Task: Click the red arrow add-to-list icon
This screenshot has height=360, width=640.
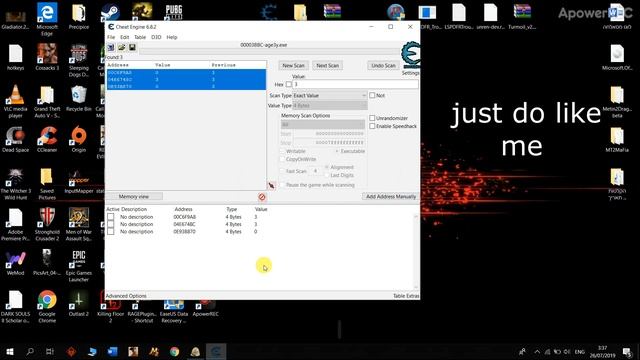Action: pyautogui.click(x=271, y=185)
